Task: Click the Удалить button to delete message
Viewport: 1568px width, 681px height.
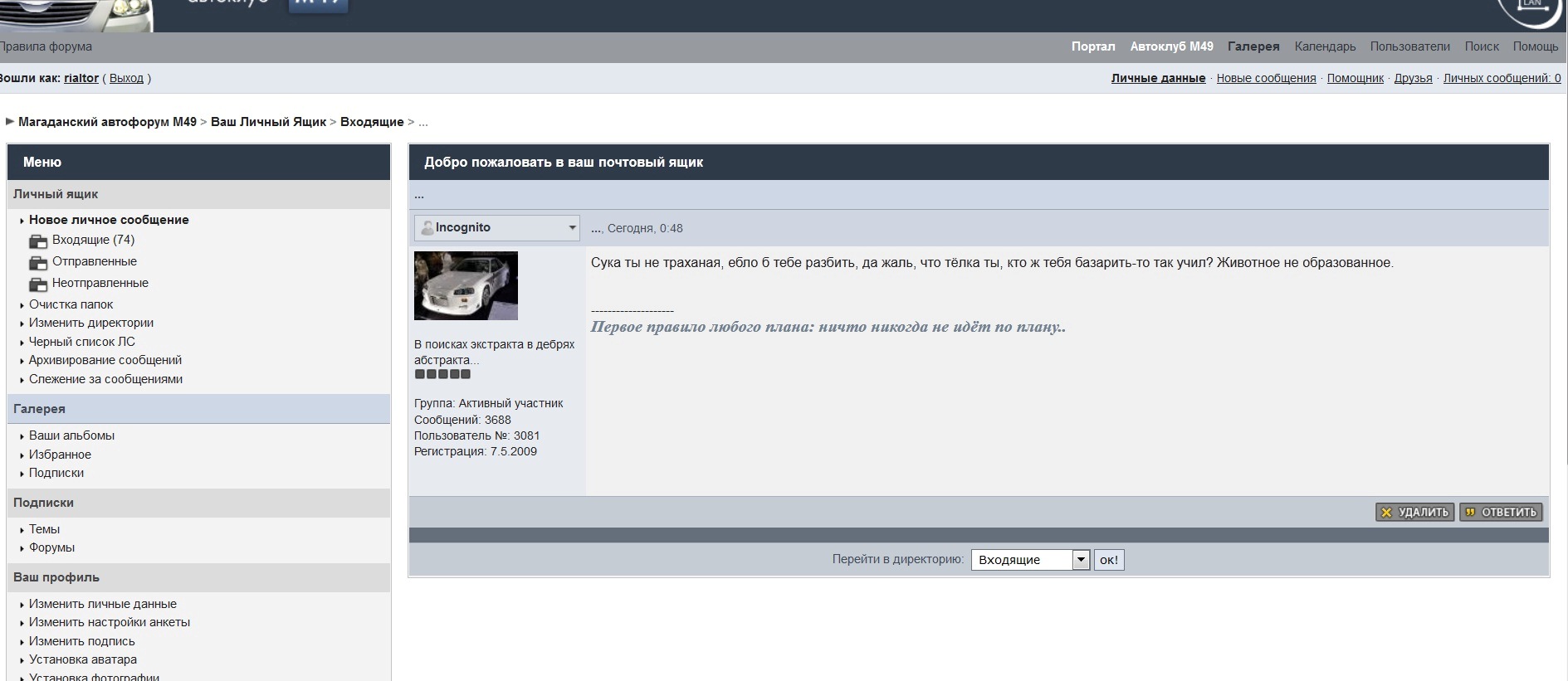Action: (1414, 513)
